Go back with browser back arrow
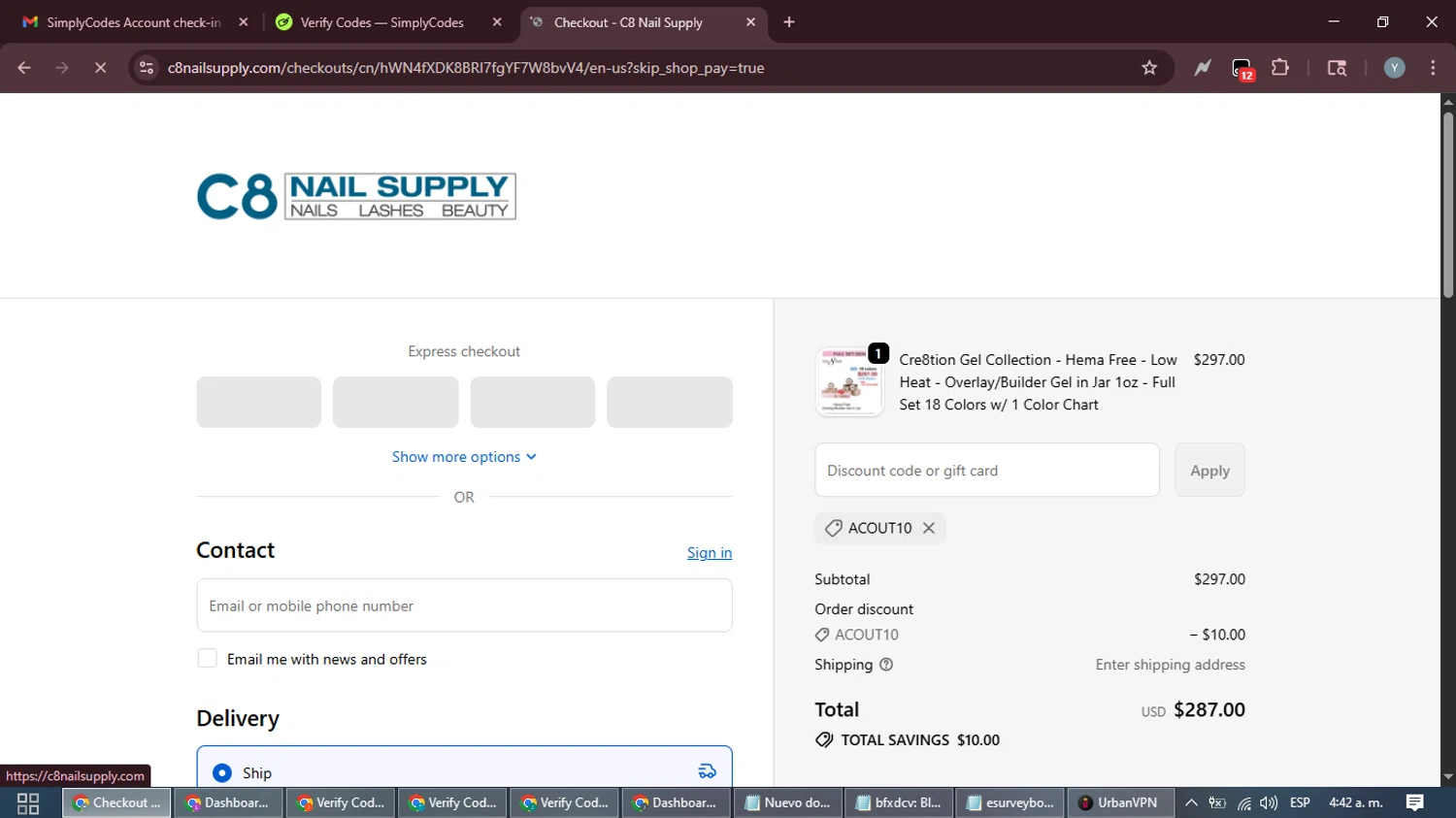The width and height of the screenshot is (1456, 818). (x=24, y=68)
